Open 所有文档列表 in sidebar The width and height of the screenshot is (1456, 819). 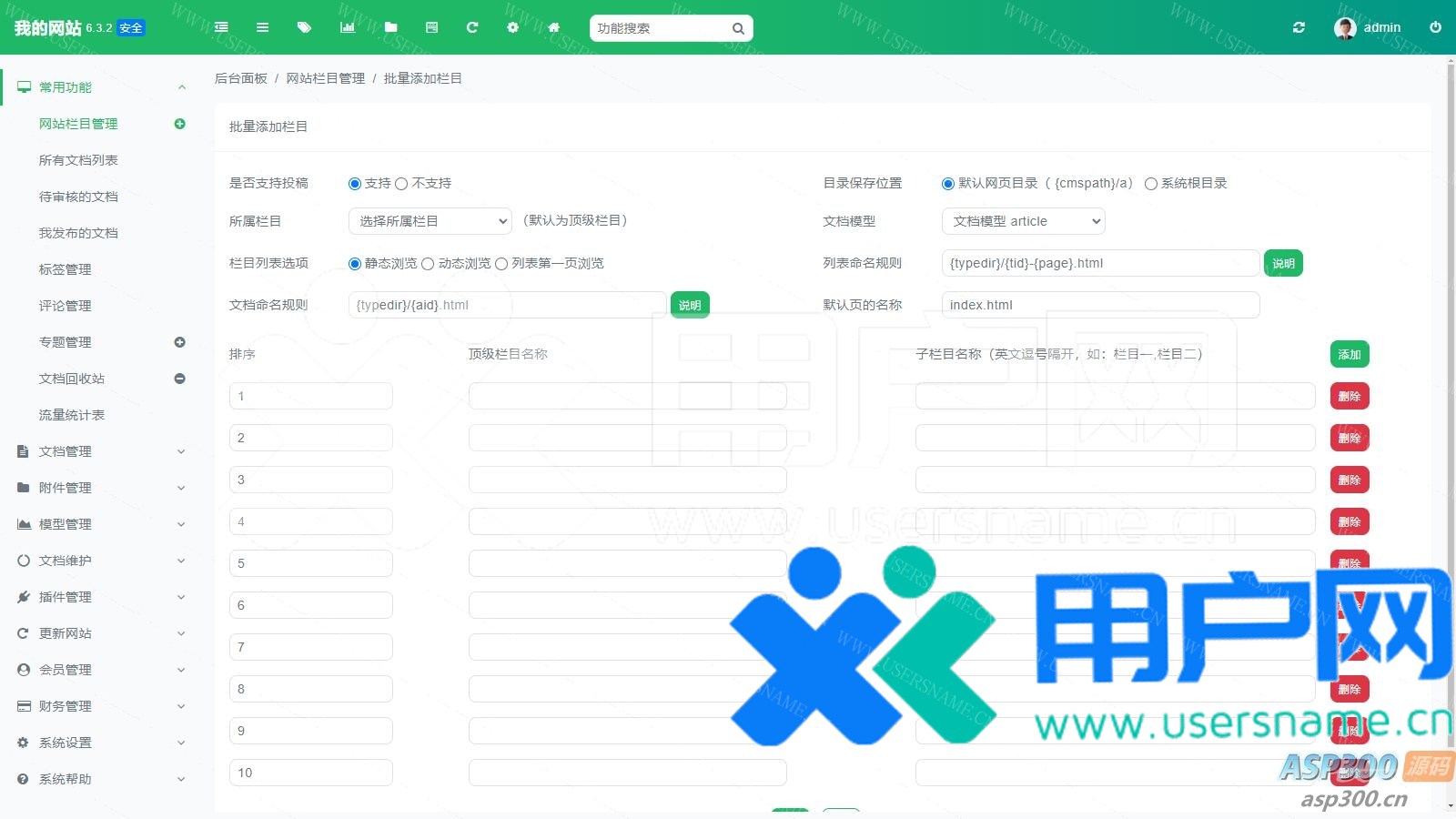(78, 160)
